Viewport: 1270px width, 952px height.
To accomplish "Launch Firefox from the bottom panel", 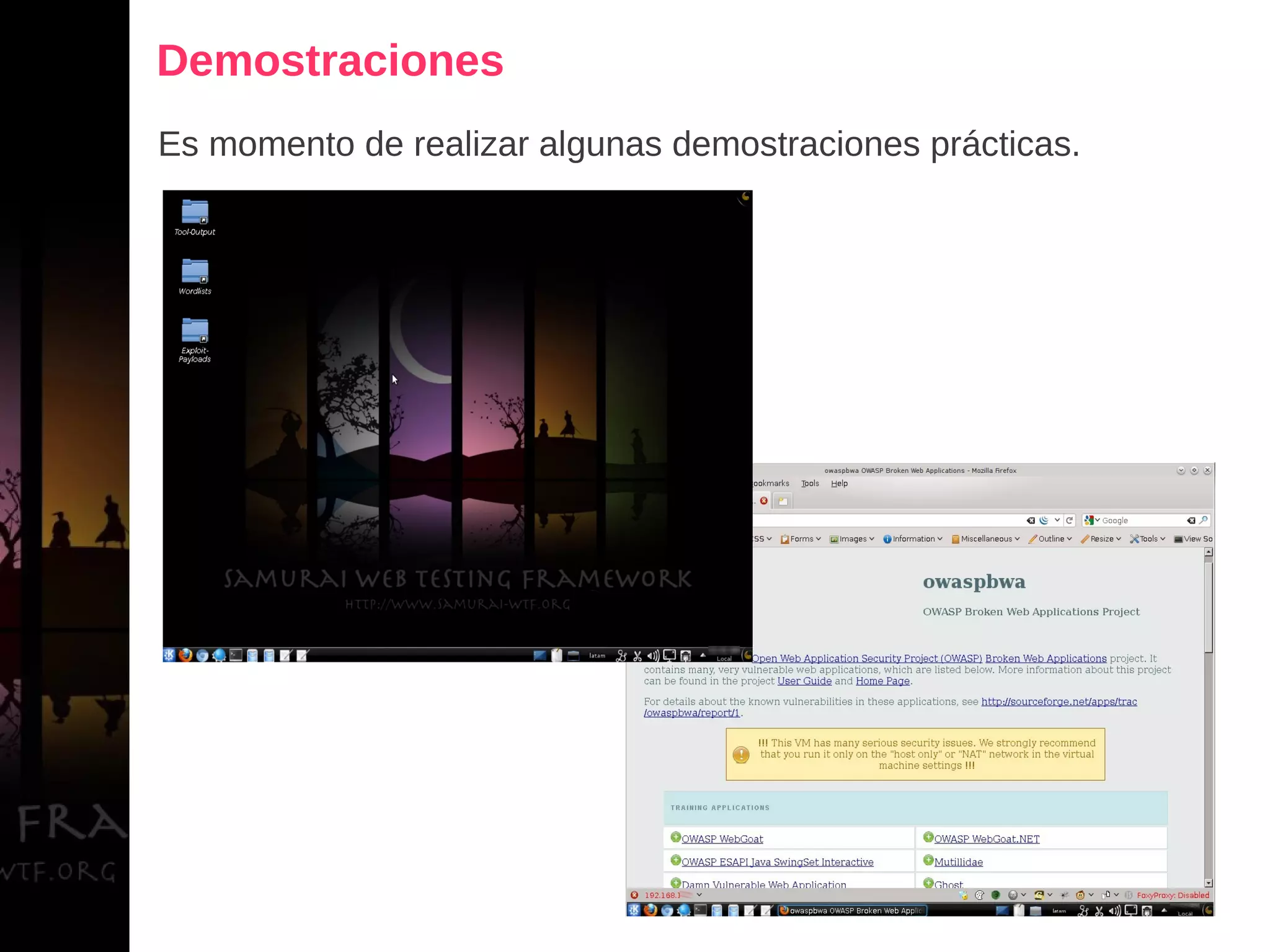I will point(185,656).
